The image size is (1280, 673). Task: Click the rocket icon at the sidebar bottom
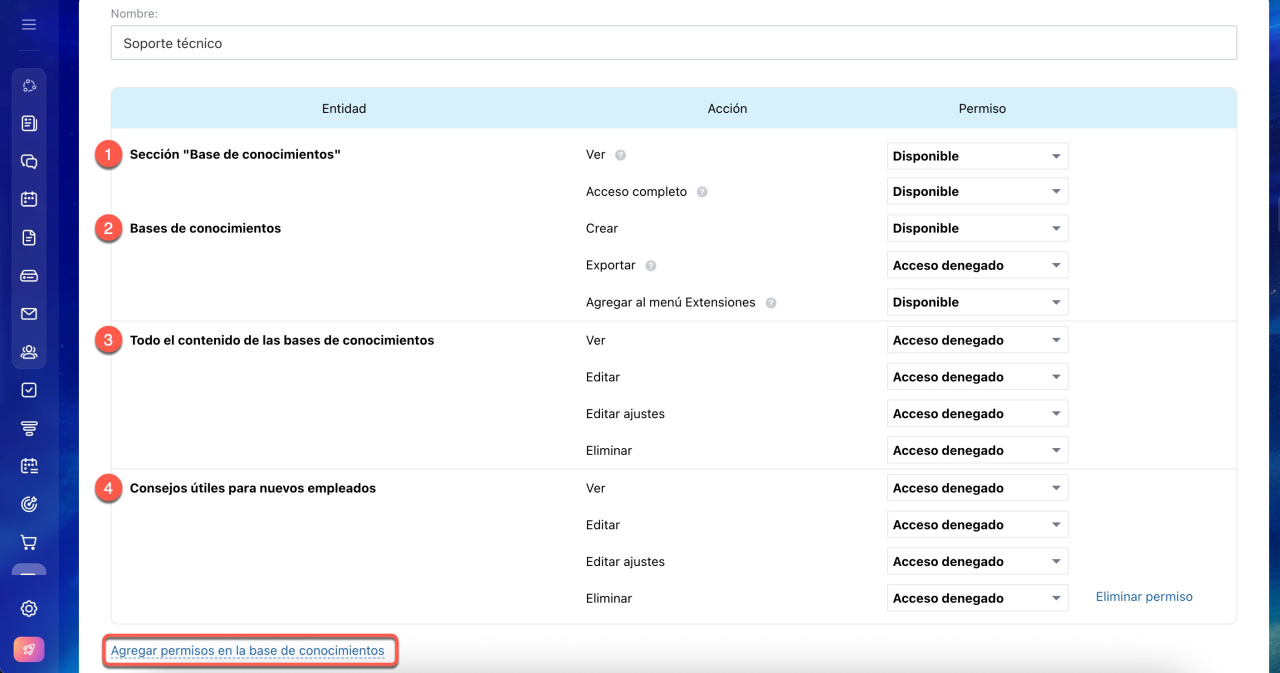29,649
